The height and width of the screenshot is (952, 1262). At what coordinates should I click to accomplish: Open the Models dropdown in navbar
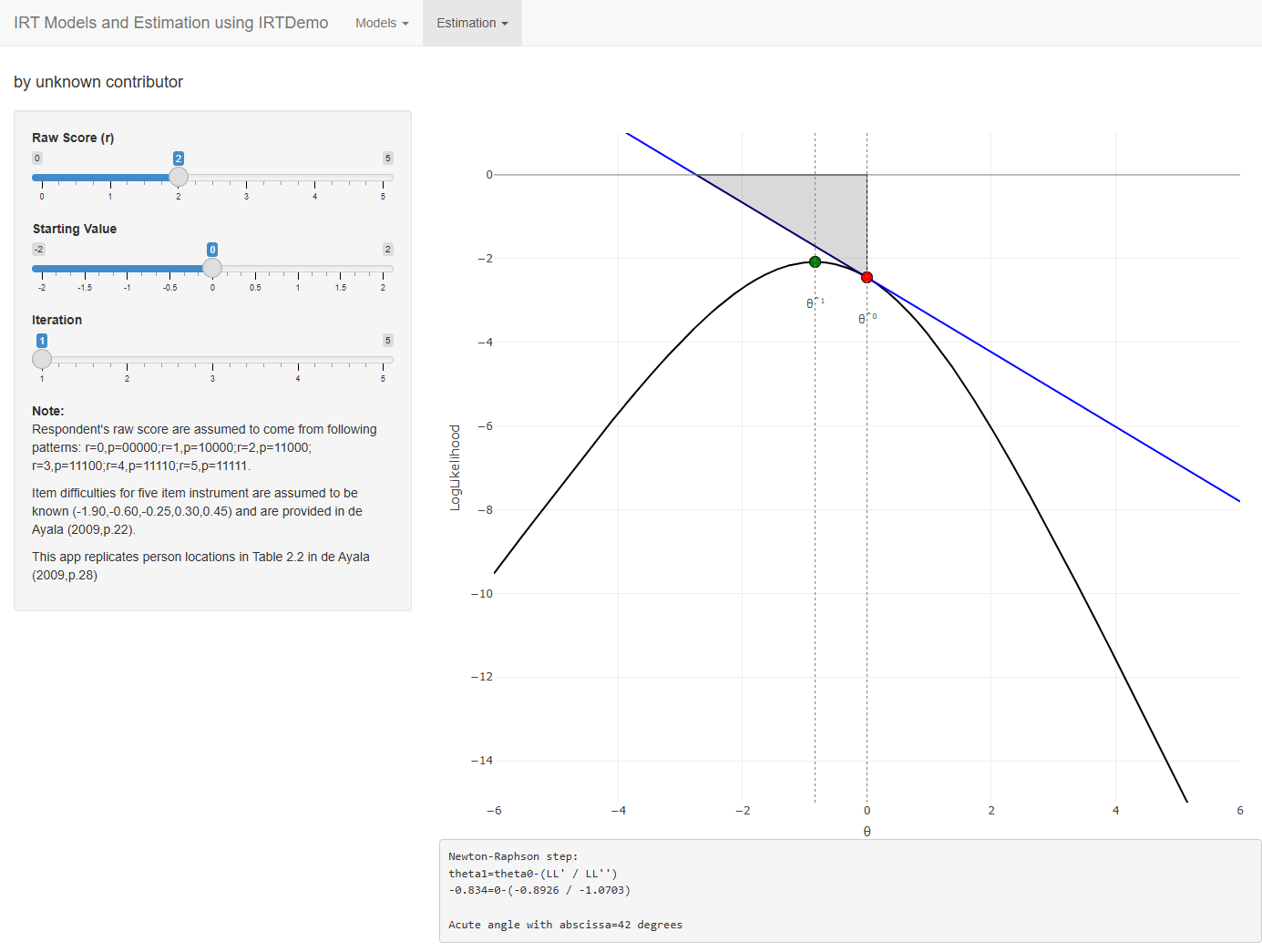click(x=382, y=23)
